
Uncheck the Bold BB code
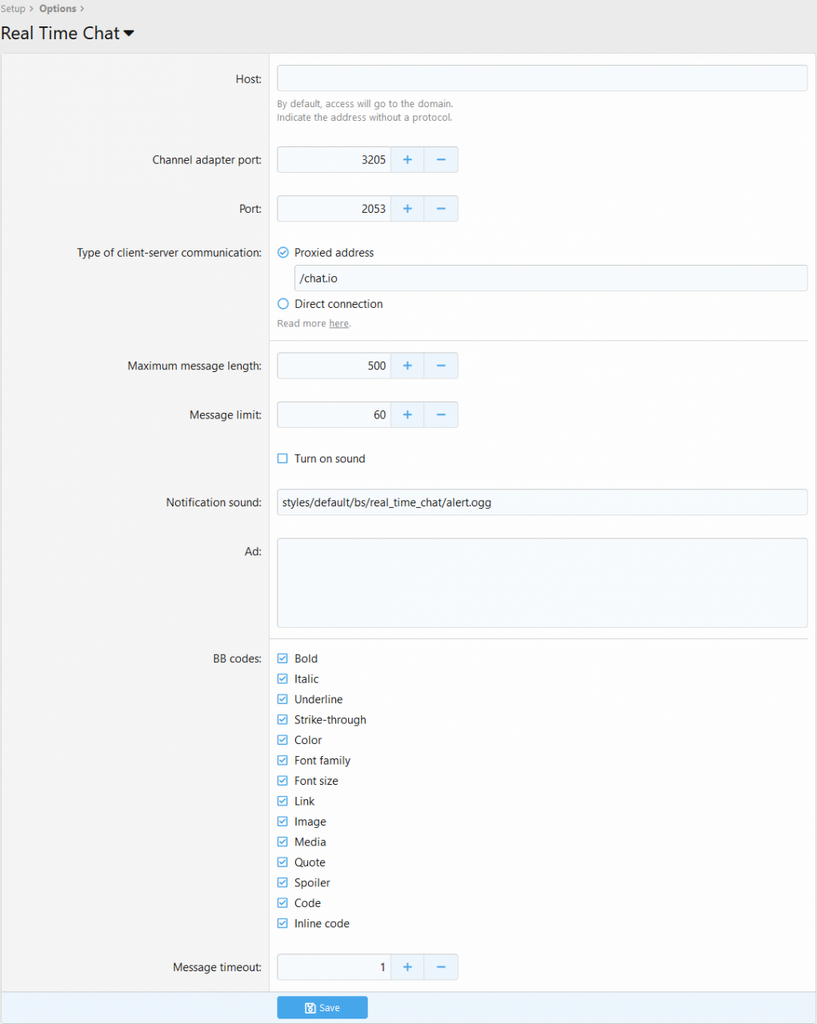coord(283,659)
